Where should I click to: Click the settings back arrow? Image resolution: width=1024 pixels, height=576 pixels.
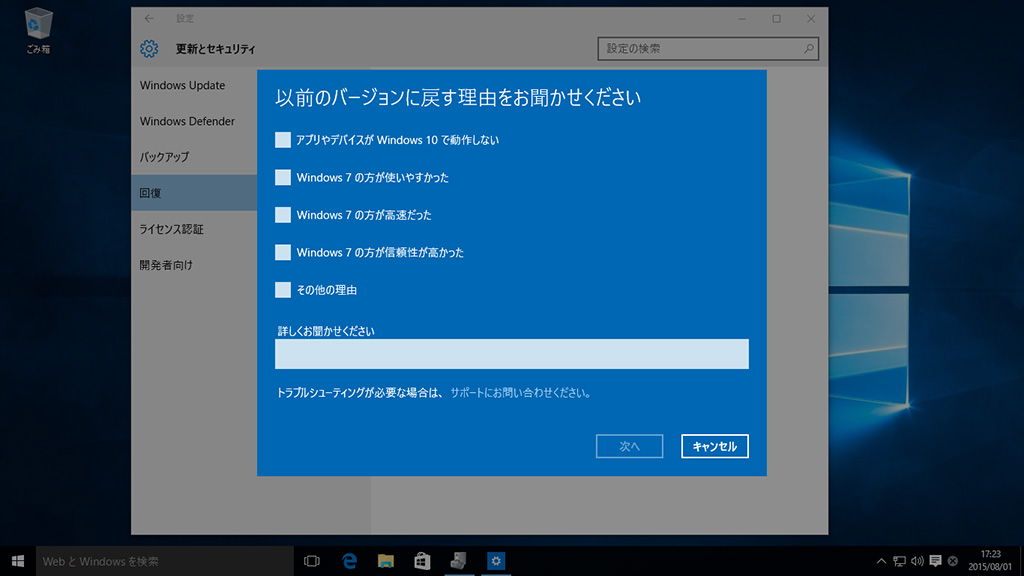(x=149, y=18)
